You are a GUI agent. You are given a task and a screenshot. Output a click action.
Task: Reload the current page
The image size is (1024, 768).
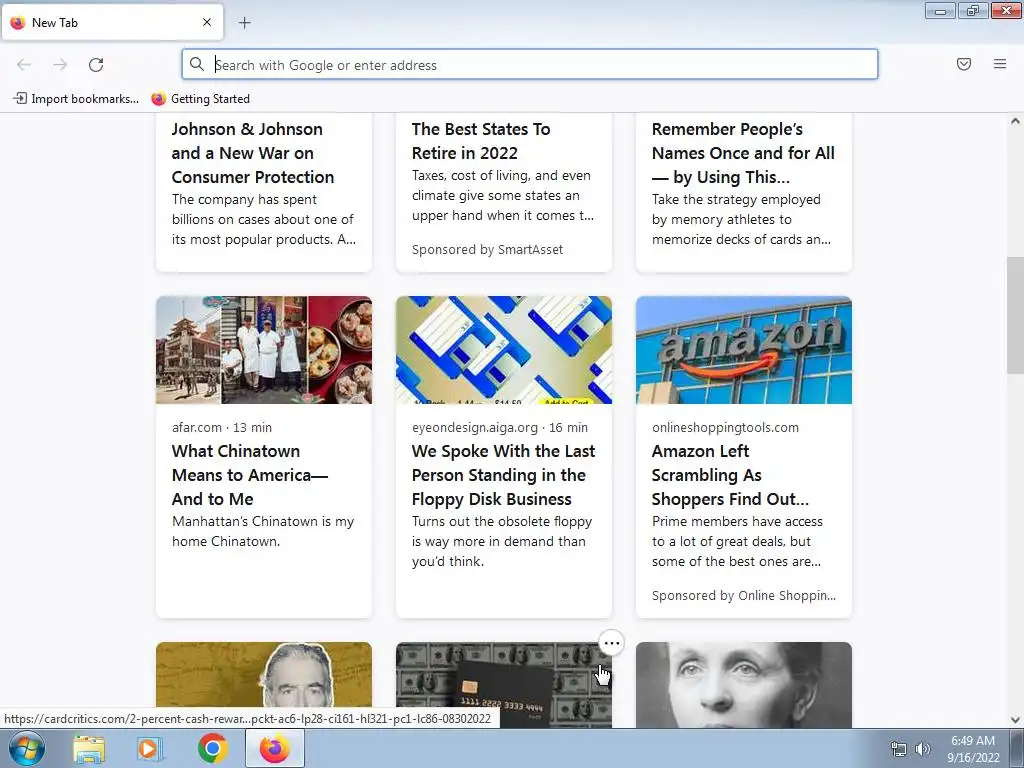(96, 65)
